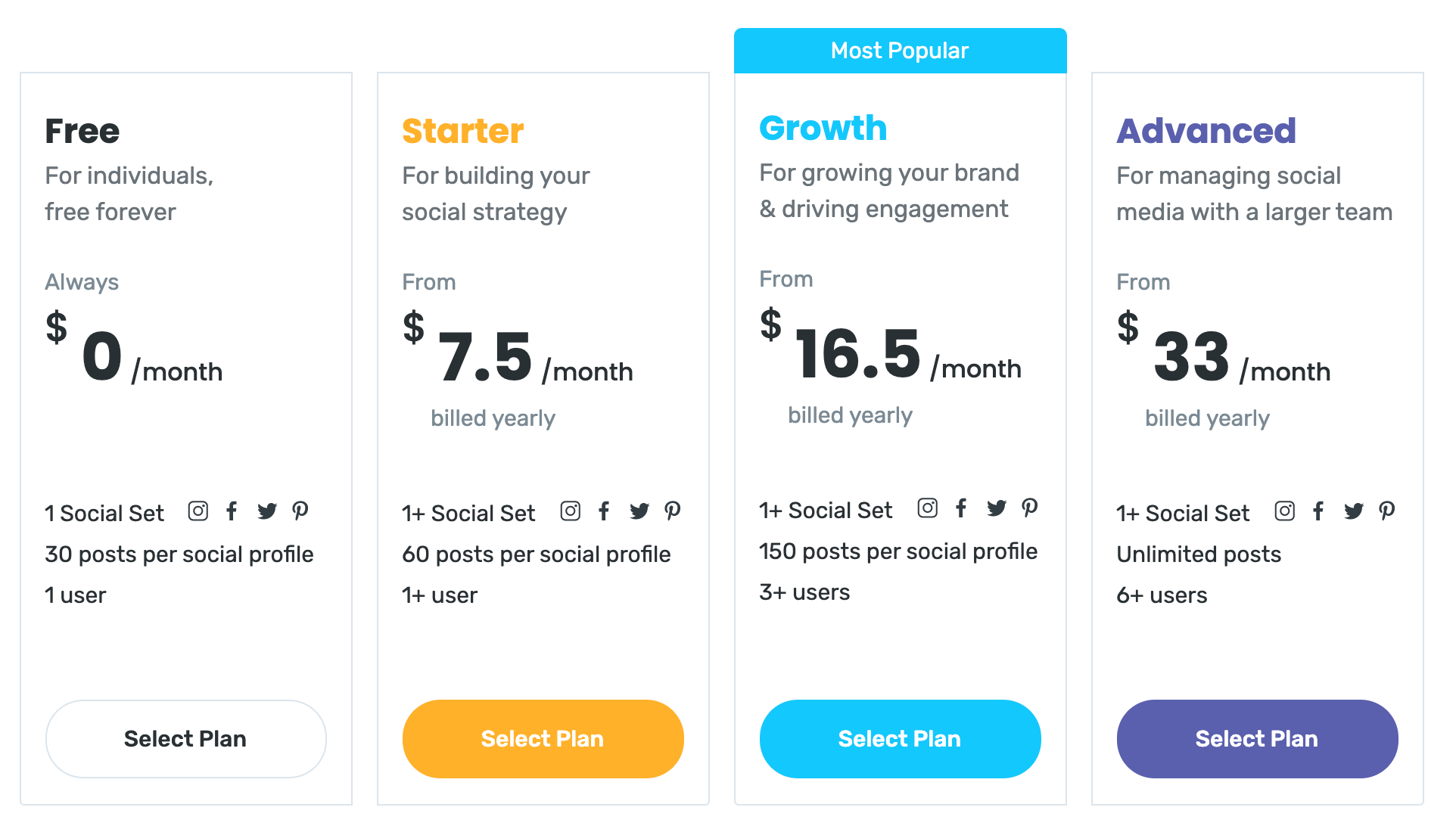Click the purple Select Plan button under Advanced
Viewport: 1456px width, 826px height.
(x=1256, y=739)
